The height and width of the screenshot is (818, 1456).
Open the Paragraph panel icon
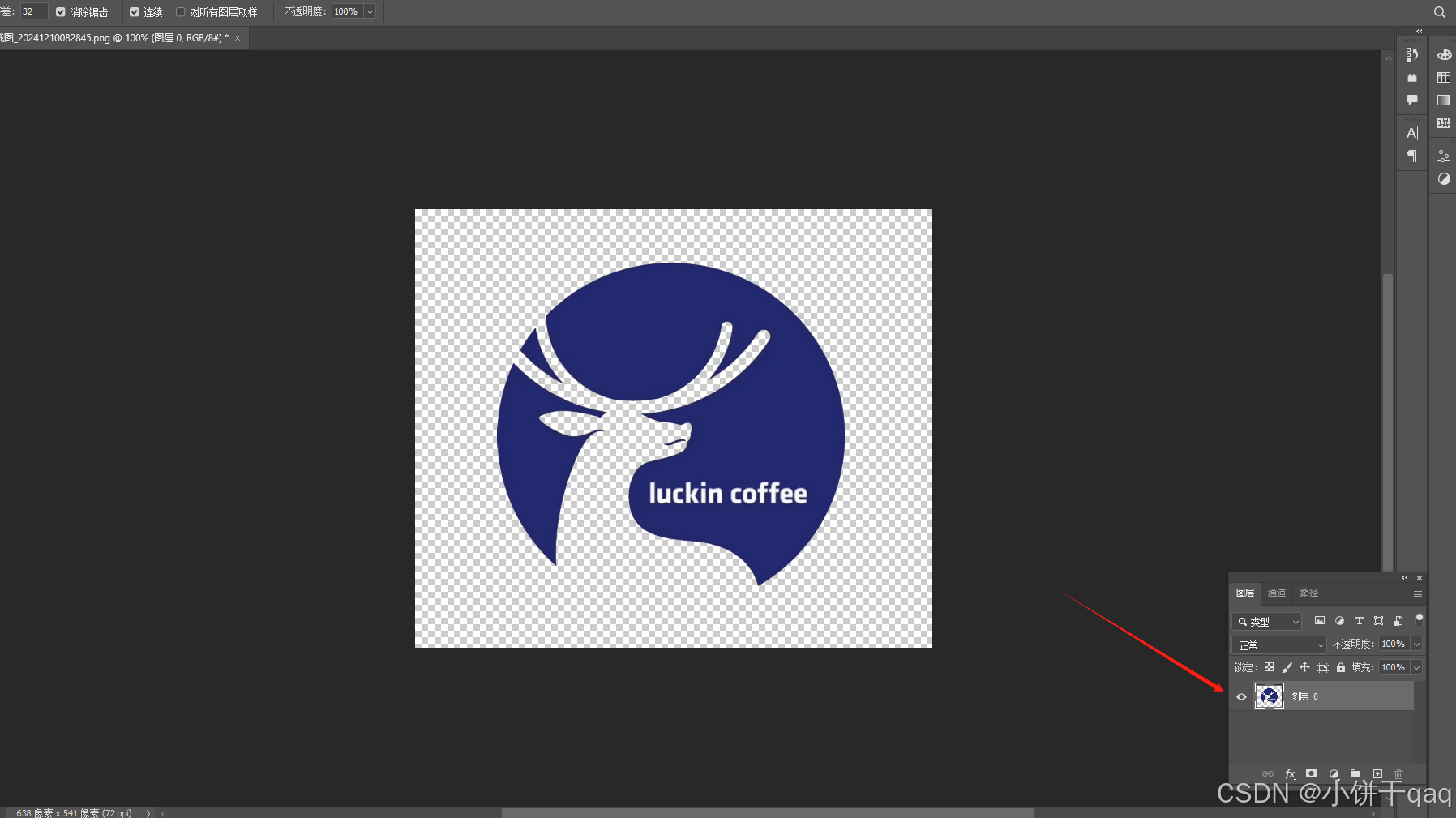point(1412,156)
